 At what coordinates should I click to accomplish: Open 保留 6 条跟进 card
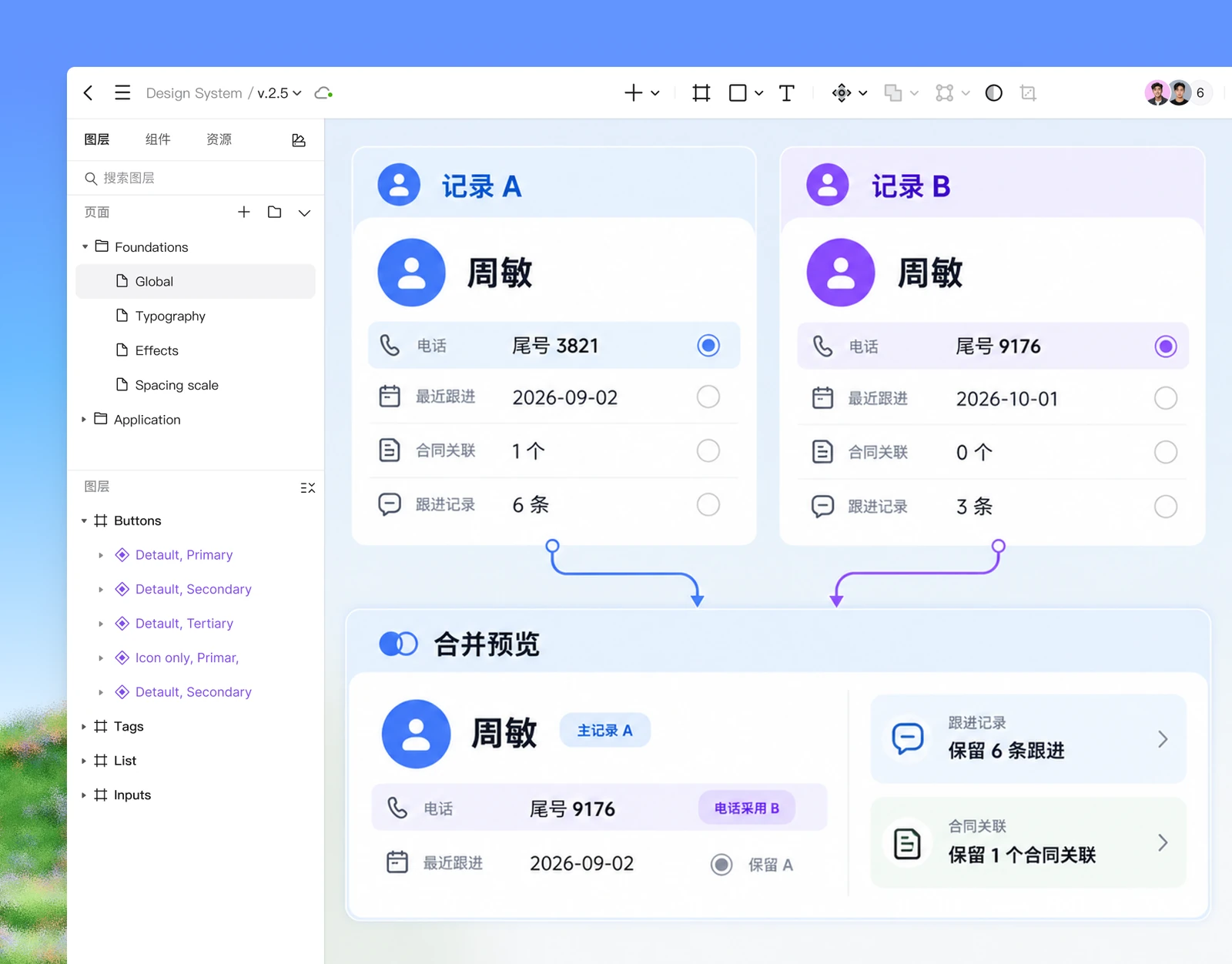1028,738
